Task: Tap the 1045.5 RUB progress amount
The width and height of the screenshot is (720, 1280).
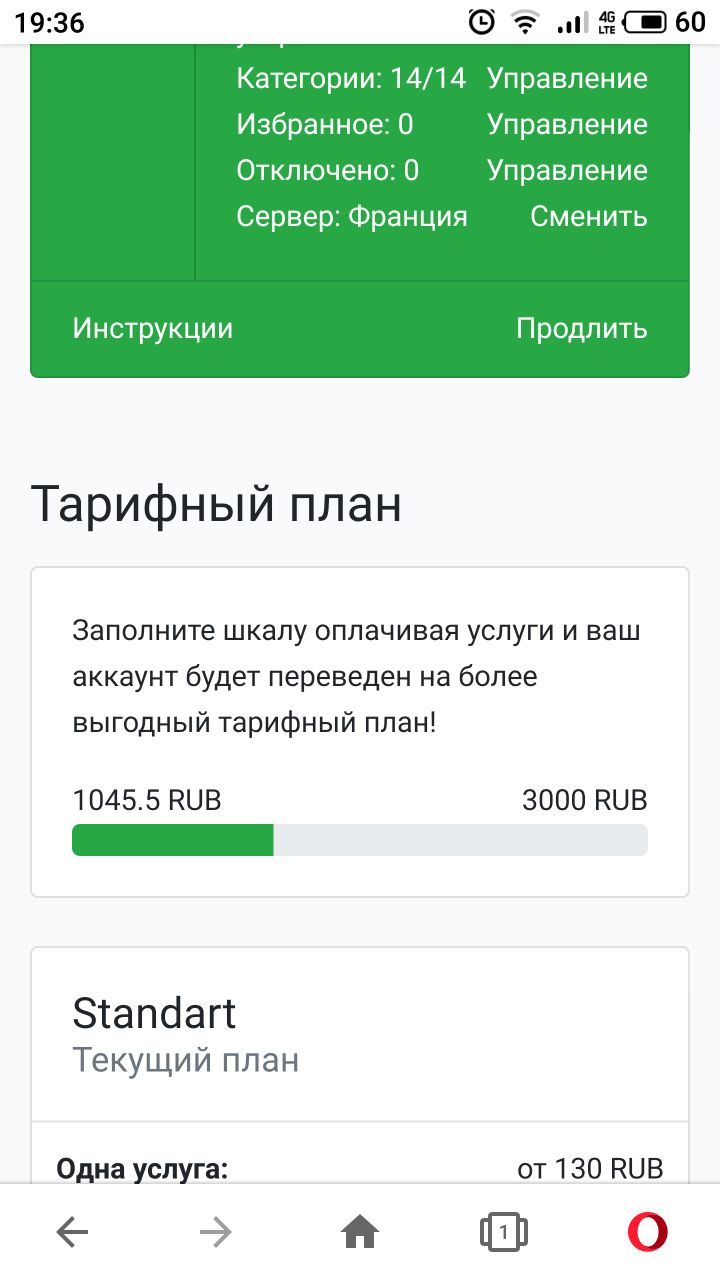Action: pos(147,801)
